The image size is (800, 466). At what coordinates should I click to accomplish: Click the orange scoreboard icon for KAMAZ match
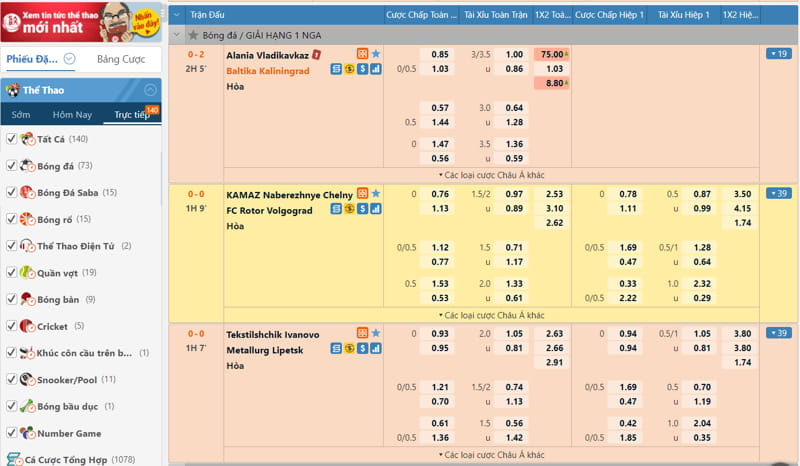(x=363, y=193)
